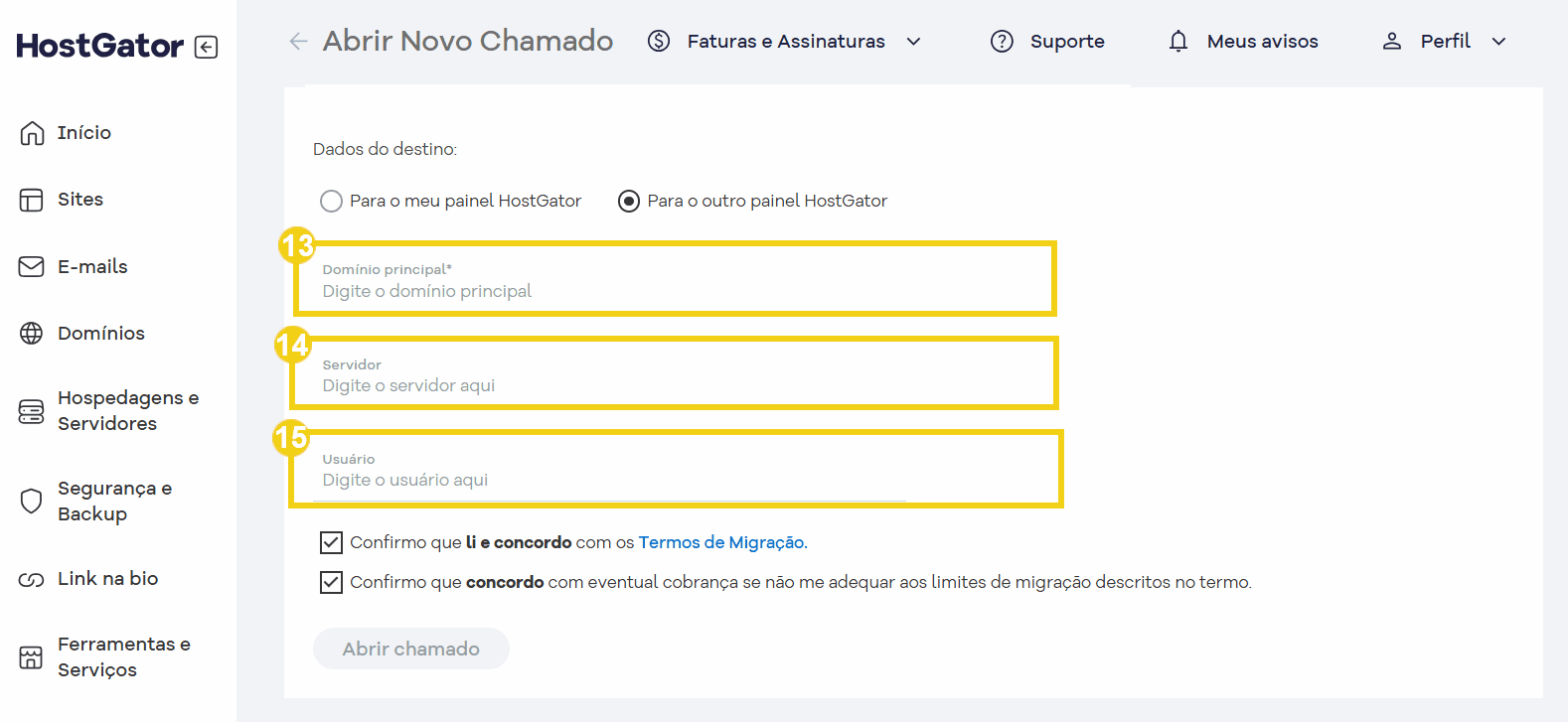Click the Link na bio chain icon
The height and width of the screenshot is (722, 1568).
coord(32,579)
